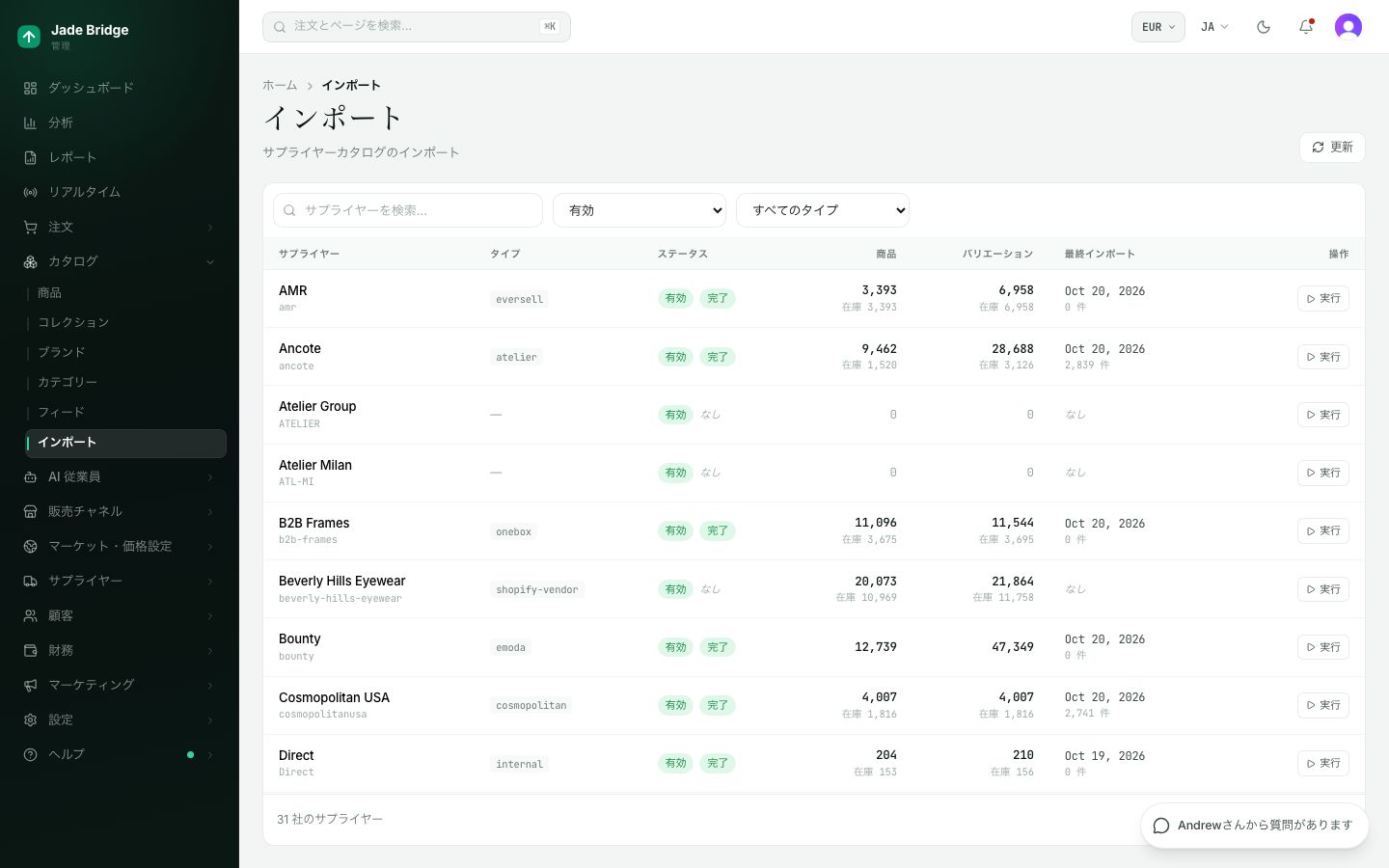The height and width of the screenshot is (868, 1389).
Task: Click the 31 社のサプライヤー count text
Action: click(x=330, y=819)
